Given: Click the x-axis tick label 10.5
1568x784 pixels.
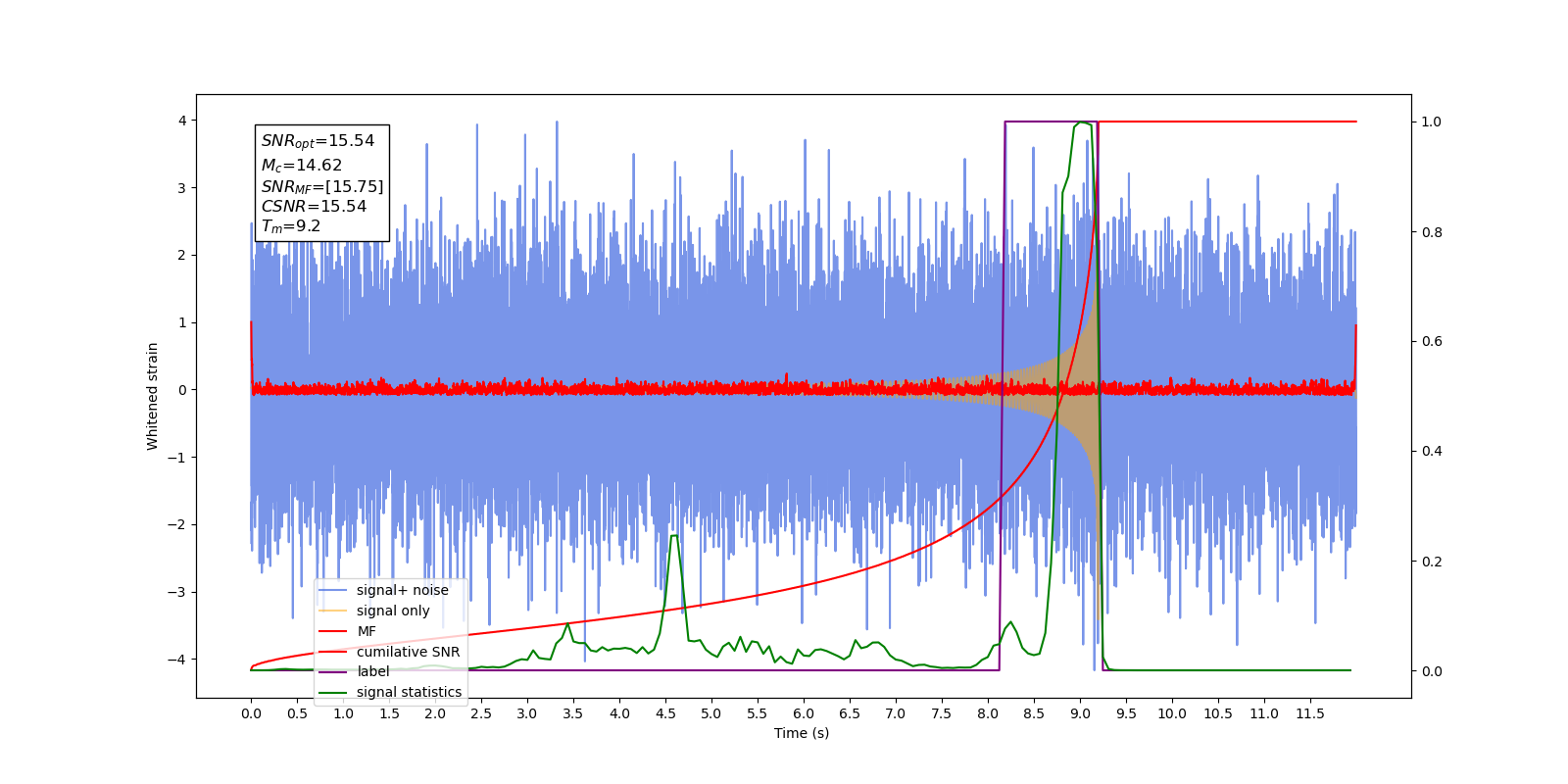Looking at the screenshot, I should pos(1218,713).
